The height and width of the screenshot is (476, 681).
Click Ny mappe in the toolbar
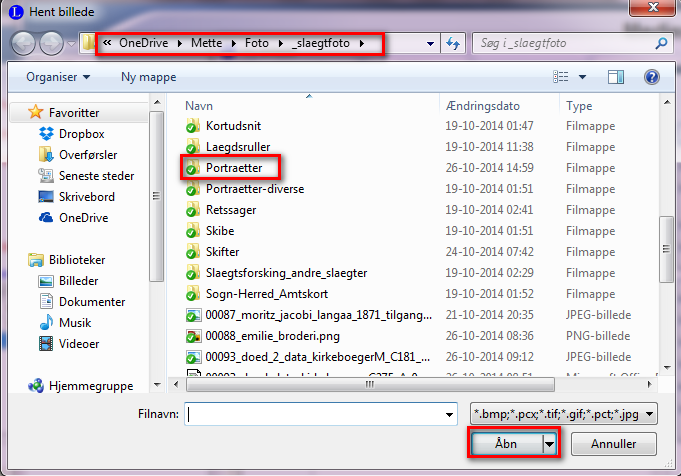point(148,77)
